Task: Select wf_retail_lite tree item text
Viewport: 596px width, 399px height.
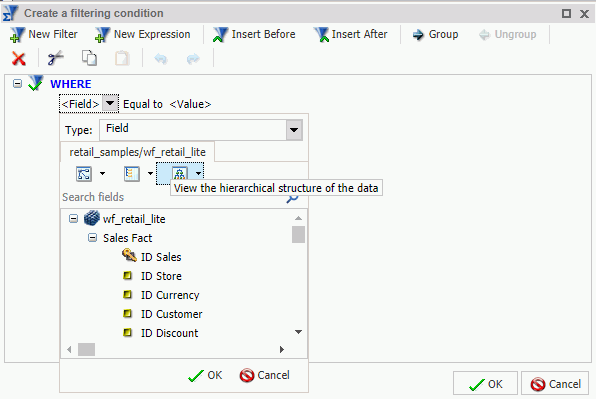Action: tap(134, 219)
